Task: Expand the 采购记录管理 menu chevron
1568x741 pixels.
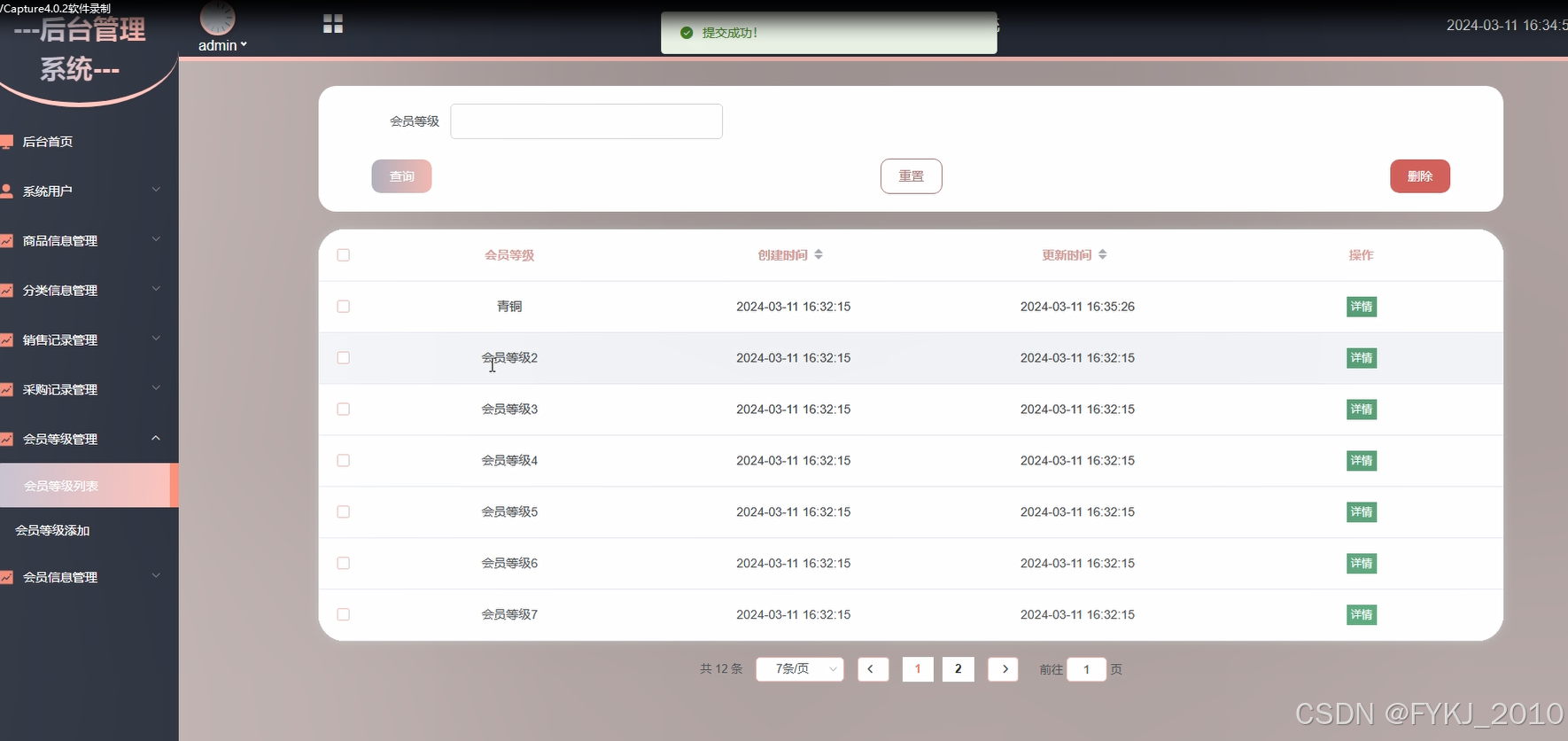Action: pos(156,388)
